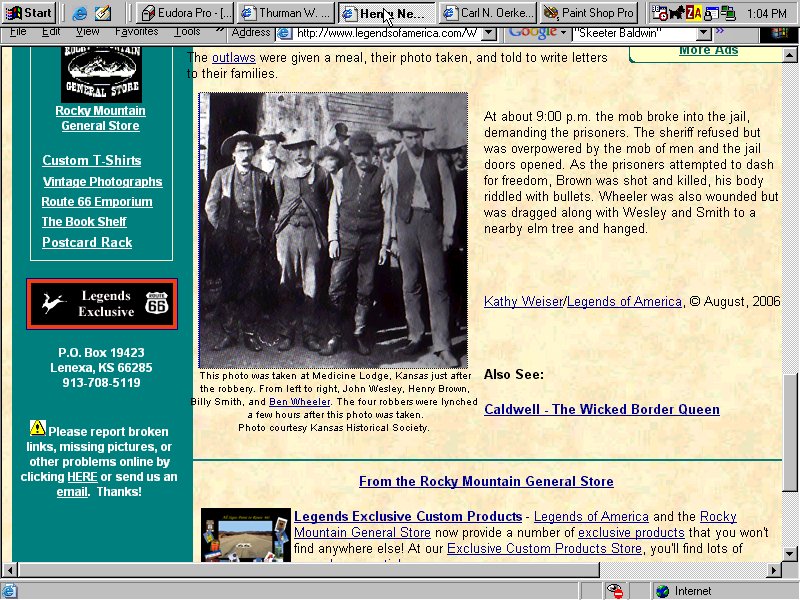The image size is (800, 600).
Task: Open the Google toolbar logo menu
Action: (538, 32)
